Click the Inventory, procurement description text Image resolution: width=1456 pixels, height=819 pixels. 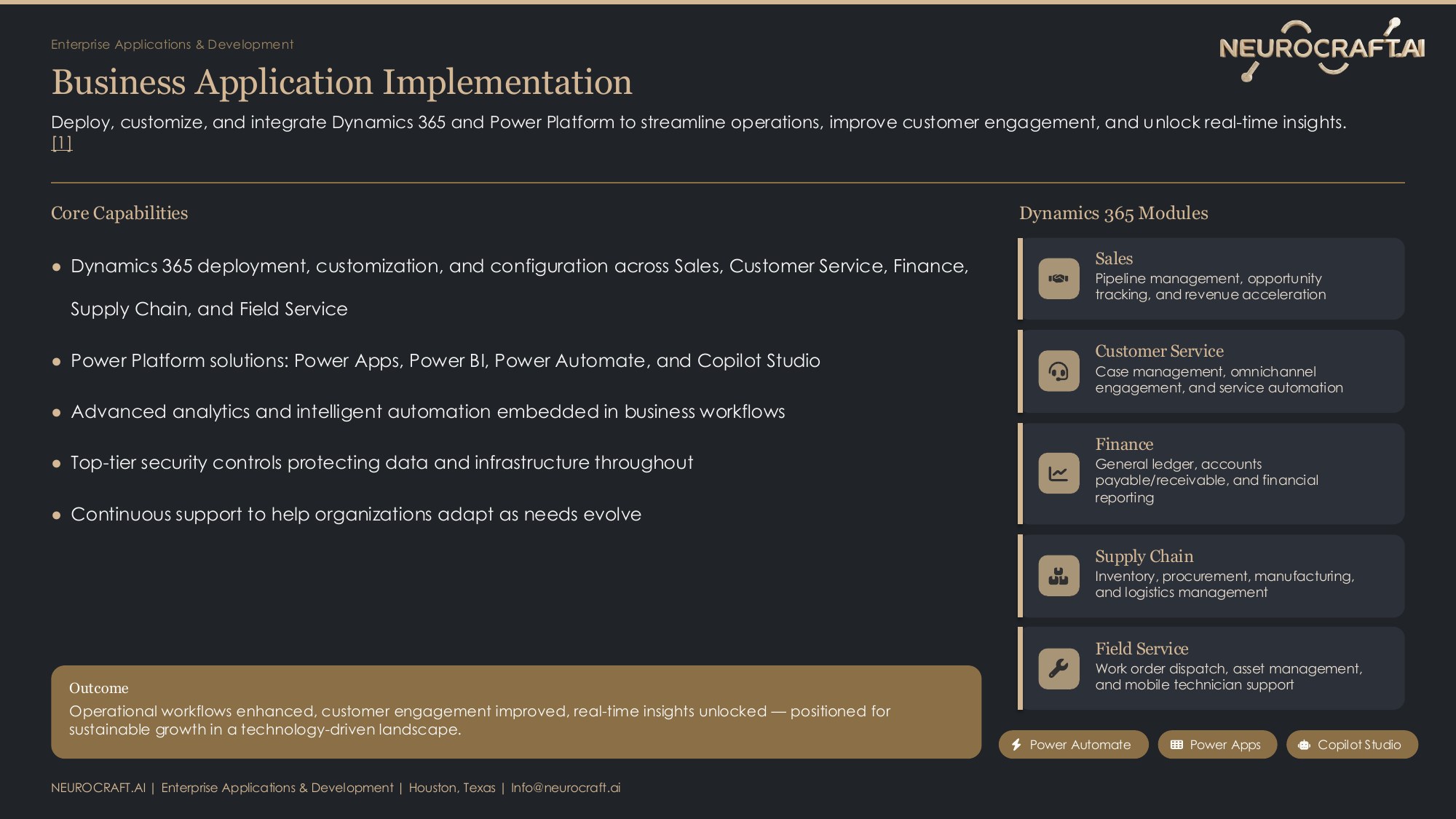click(x=1224, y=585)
